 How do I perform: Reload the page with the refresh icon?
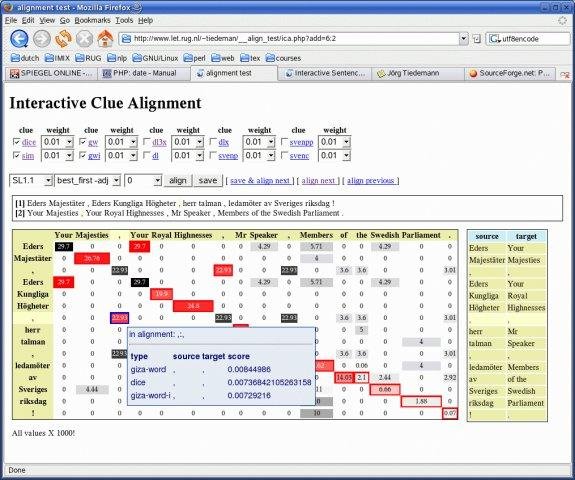tap(63, 39)
